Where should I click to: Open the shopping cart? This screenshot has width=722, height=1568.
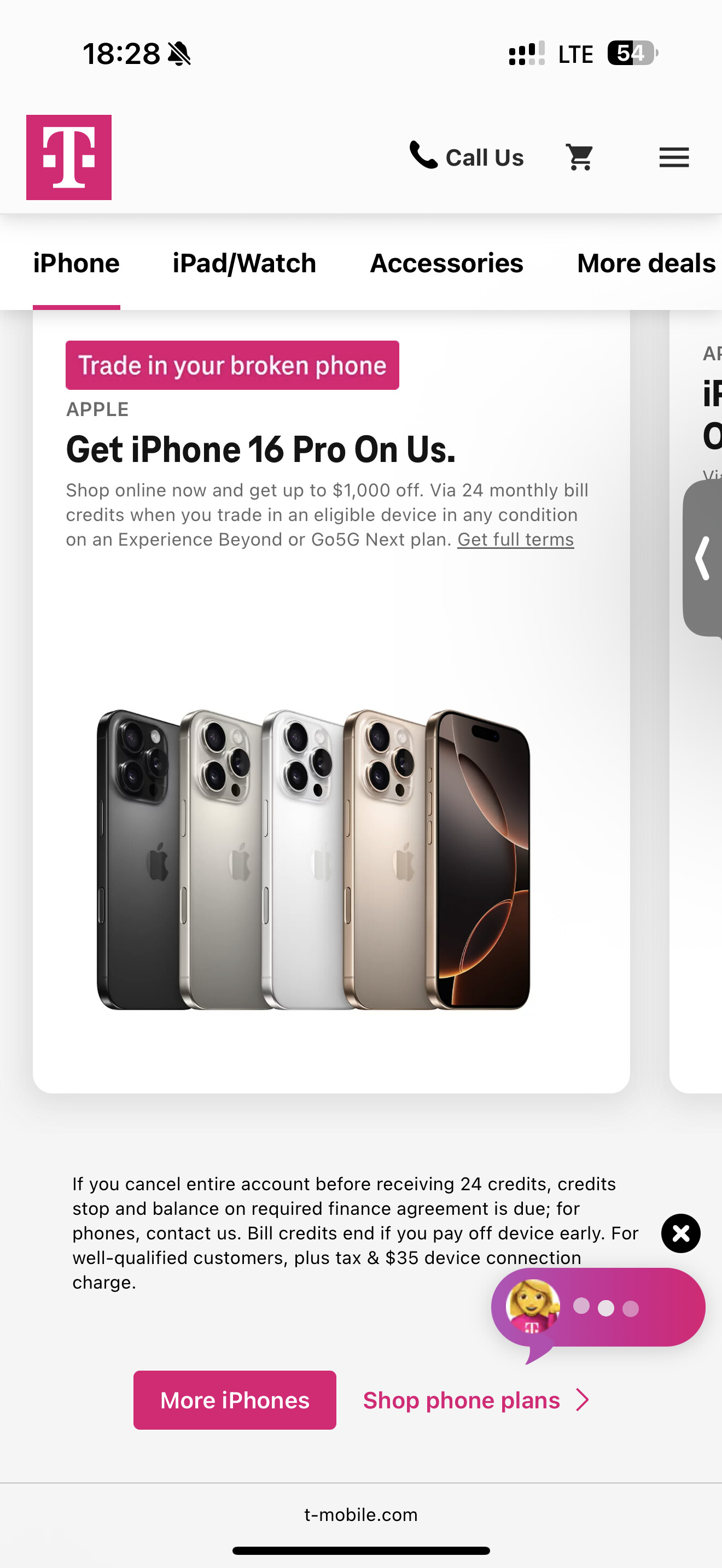580,157
